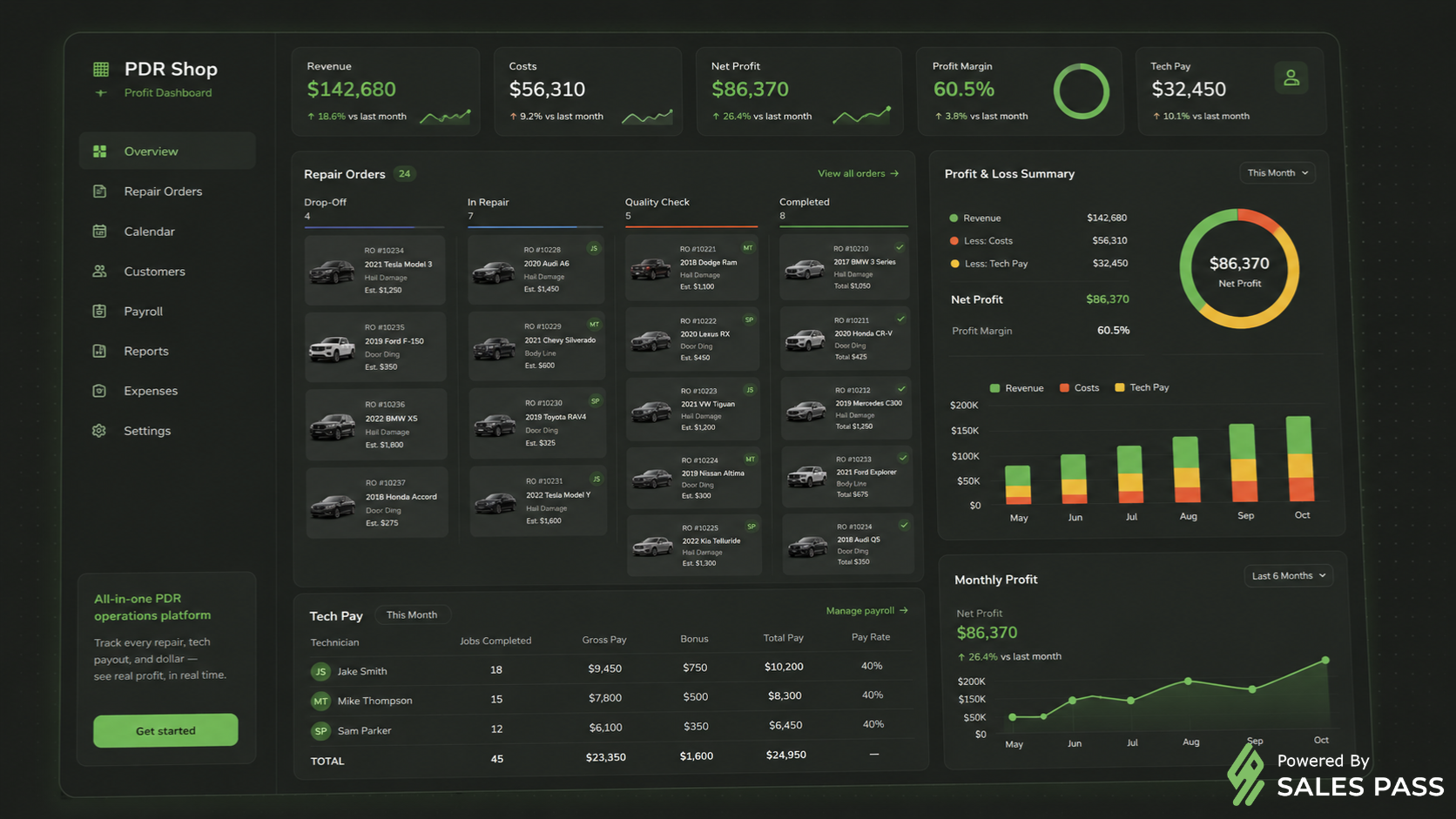Click the Less: Costs legend dot

point(954,241)
